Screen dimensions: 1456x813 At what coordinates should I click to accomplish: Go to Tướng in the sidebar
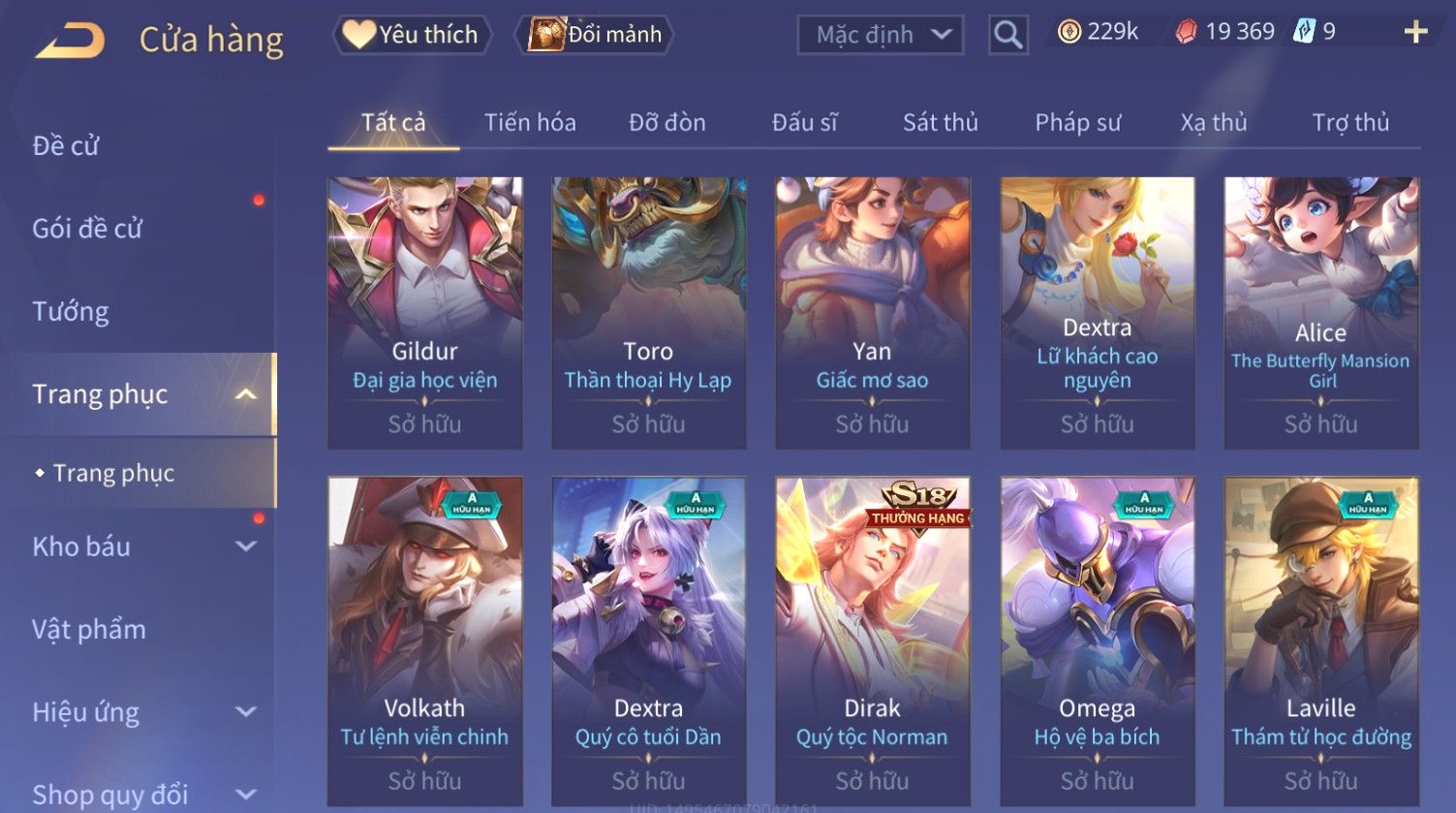point(71,312)
